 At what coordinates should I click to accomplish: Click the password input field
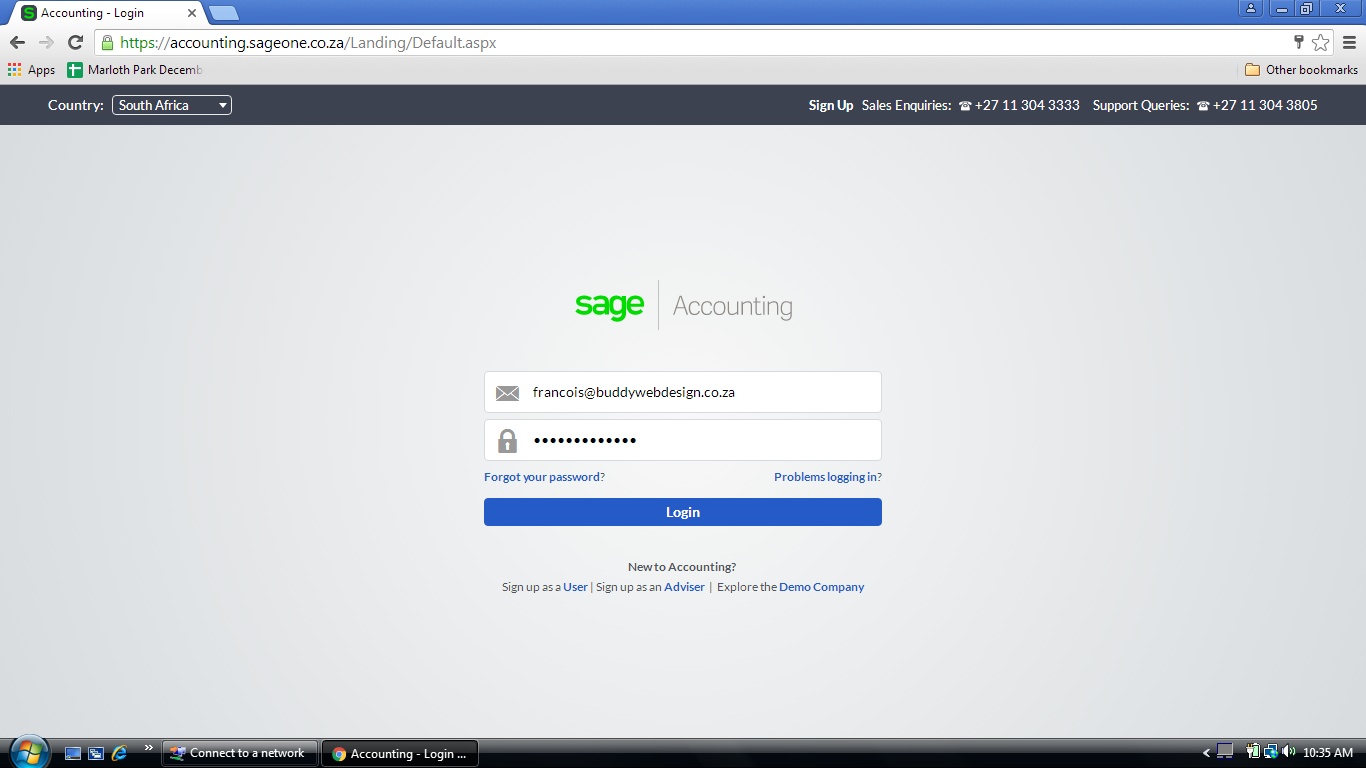coord(683,440)
